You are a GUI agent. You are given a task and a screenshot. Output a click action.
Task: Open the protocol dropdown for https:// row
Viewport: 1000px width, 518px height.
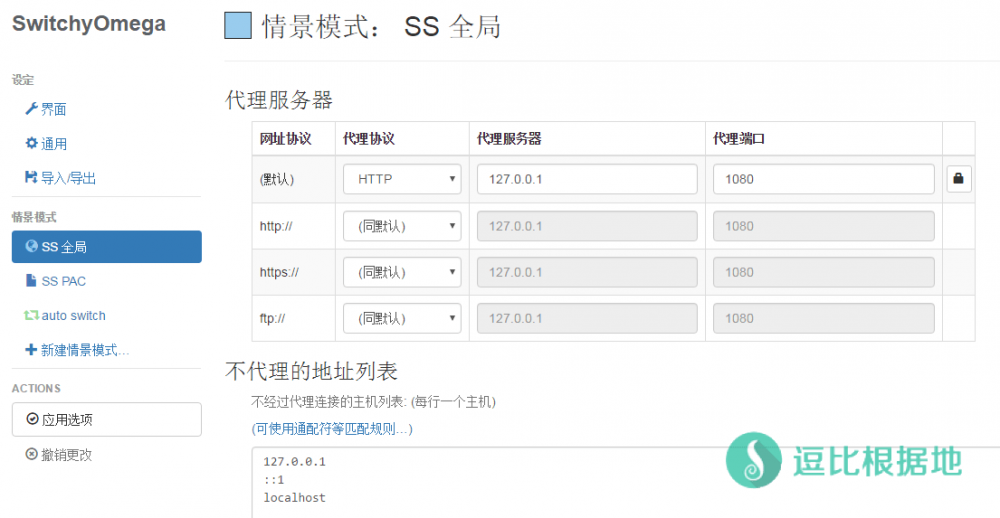[401, 272]
